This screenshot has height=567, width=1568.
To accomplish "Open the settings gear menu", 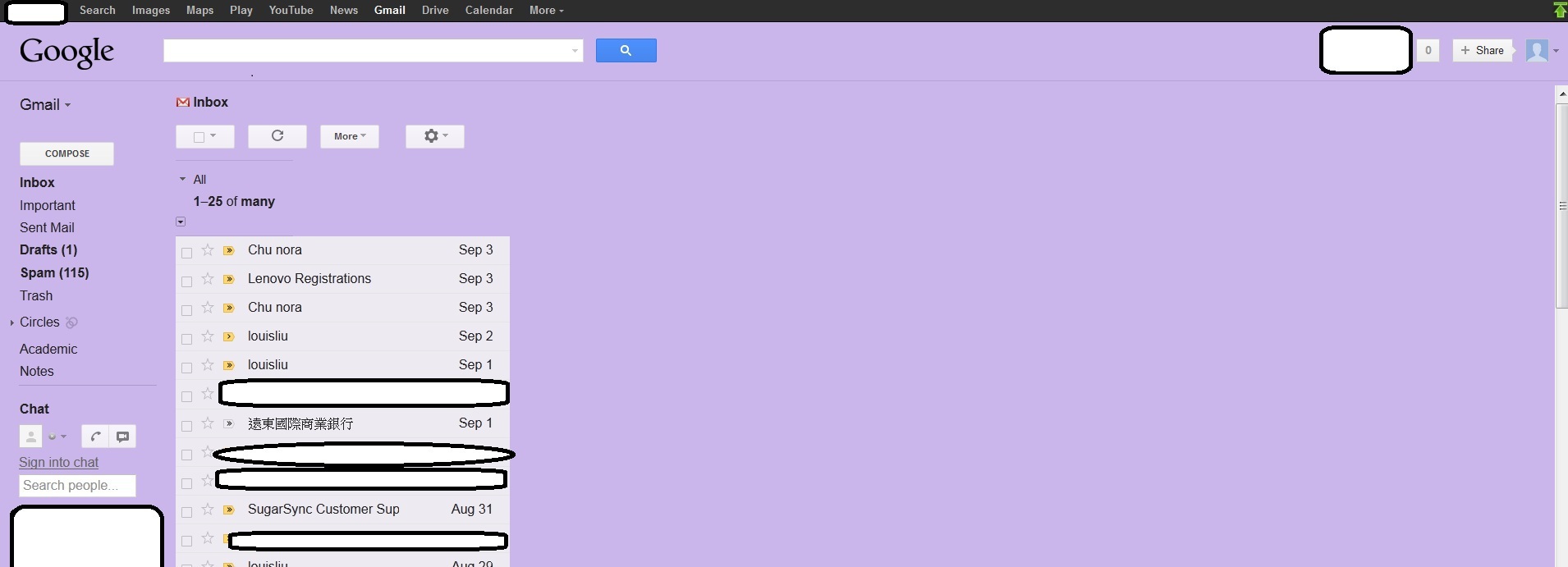I will pos(435,136).
